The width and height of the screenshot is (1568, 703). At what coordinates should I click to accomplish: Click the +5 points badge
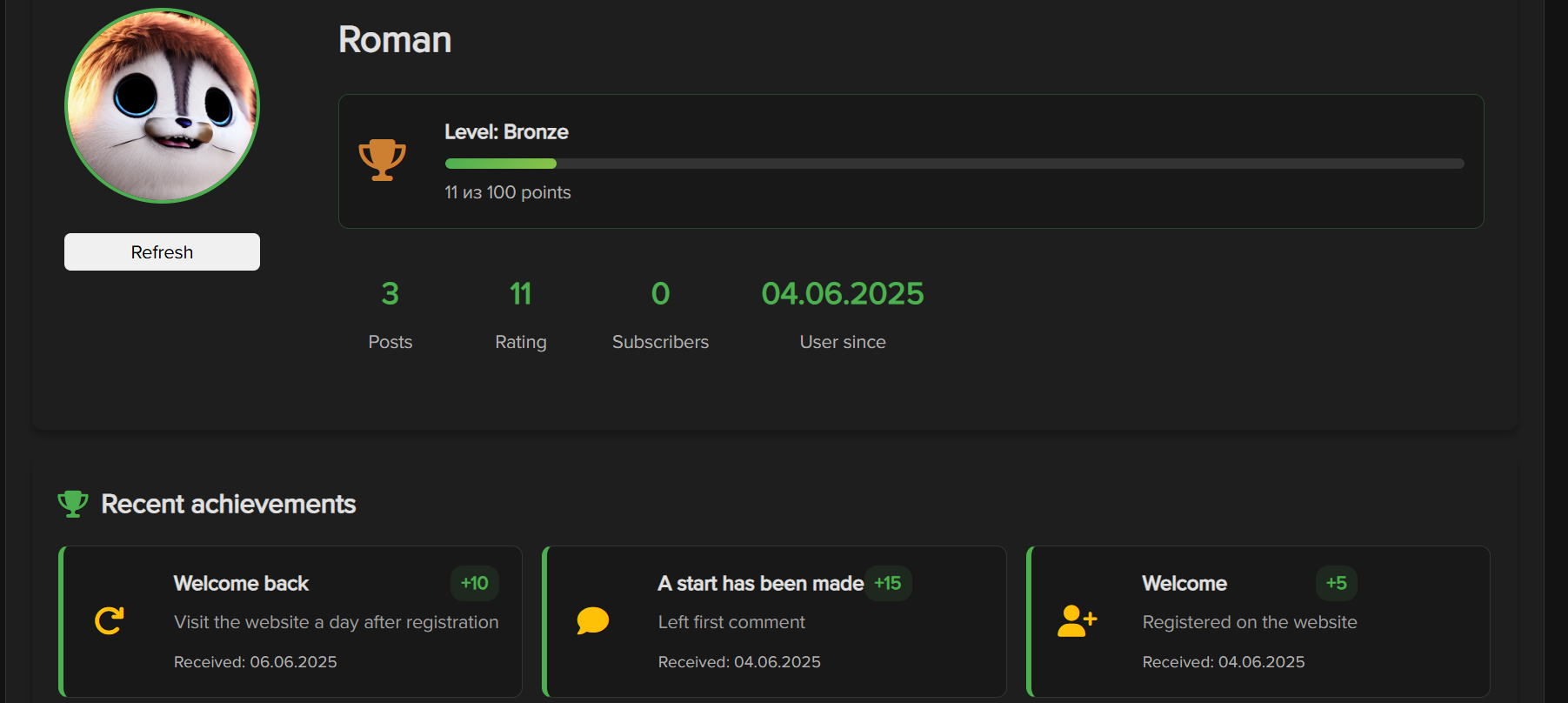[1337, 583]
